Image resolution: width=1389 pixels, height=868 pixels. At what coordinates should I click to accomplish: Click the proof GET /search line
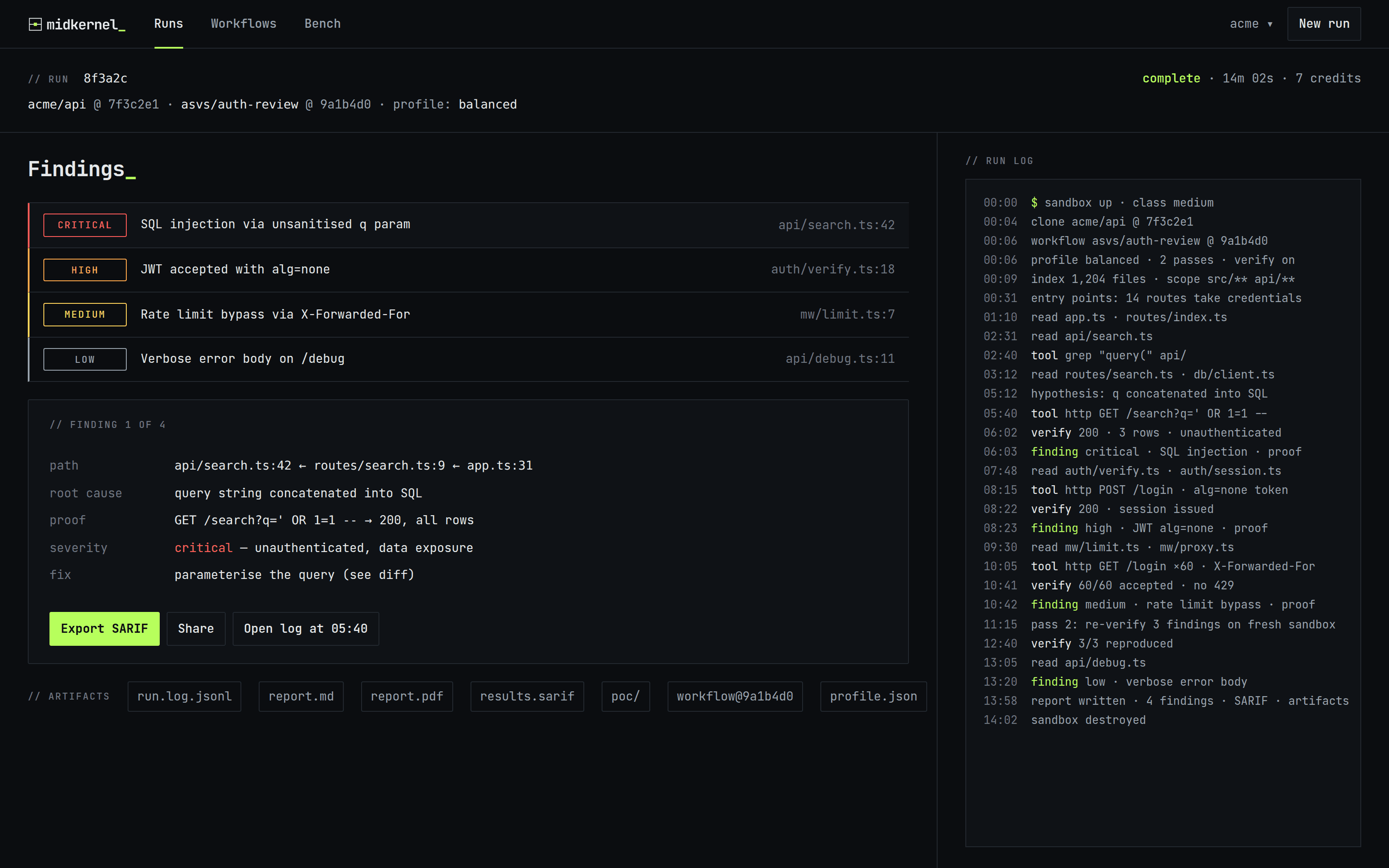[x=324, y=520]
